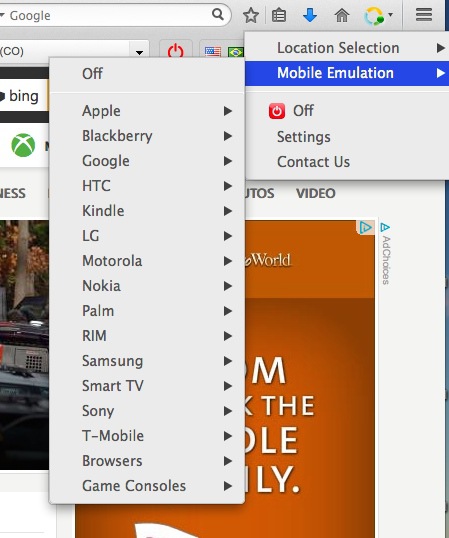Open the dropdown arrow next to extension icon
449x538 pixels.
pyautogui.click(x=390, y=15)
